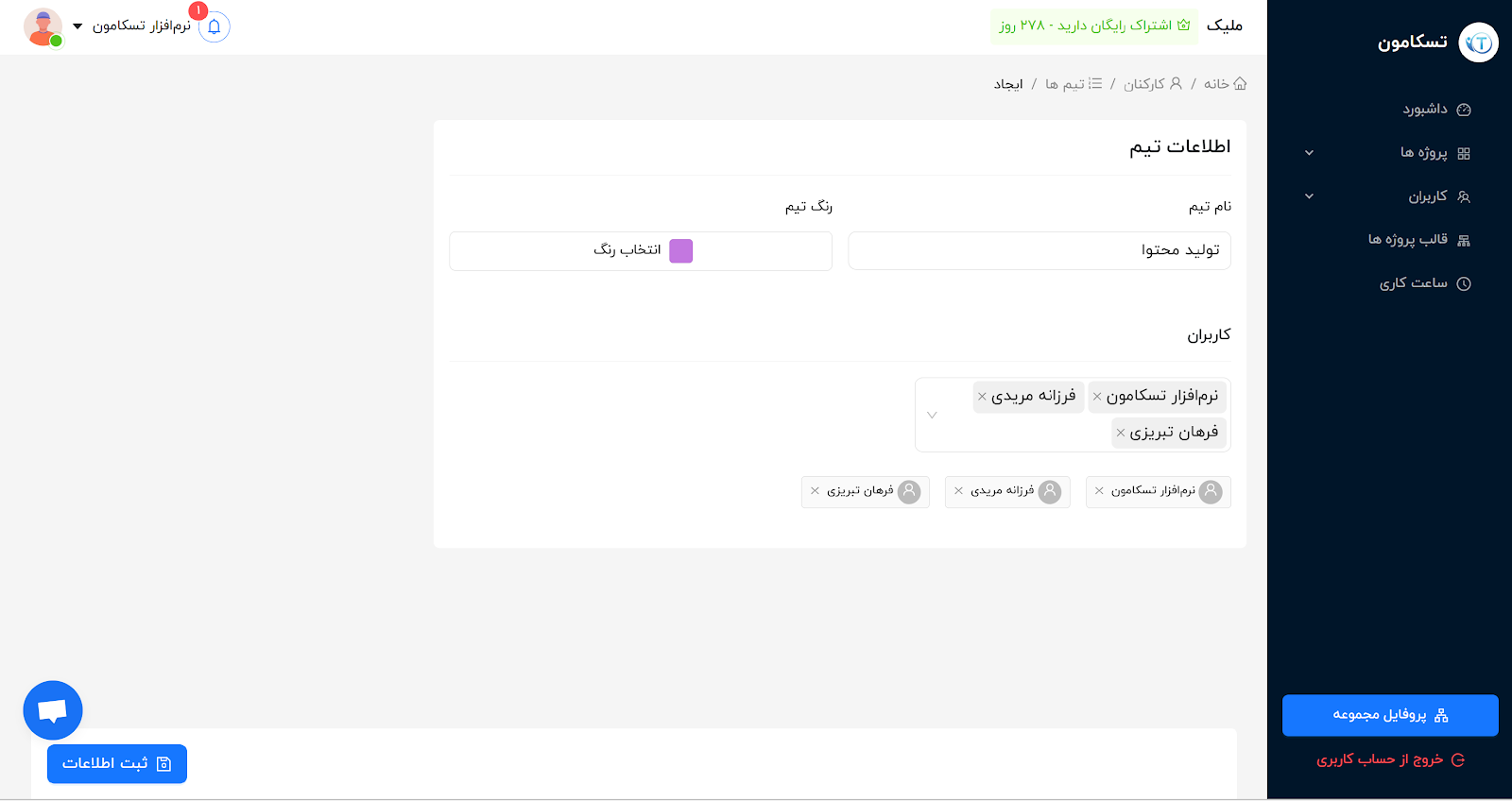Select the پروژه ها sidebar icon
Viewport: 1512px width, 801px height.
click(1464, 152)
